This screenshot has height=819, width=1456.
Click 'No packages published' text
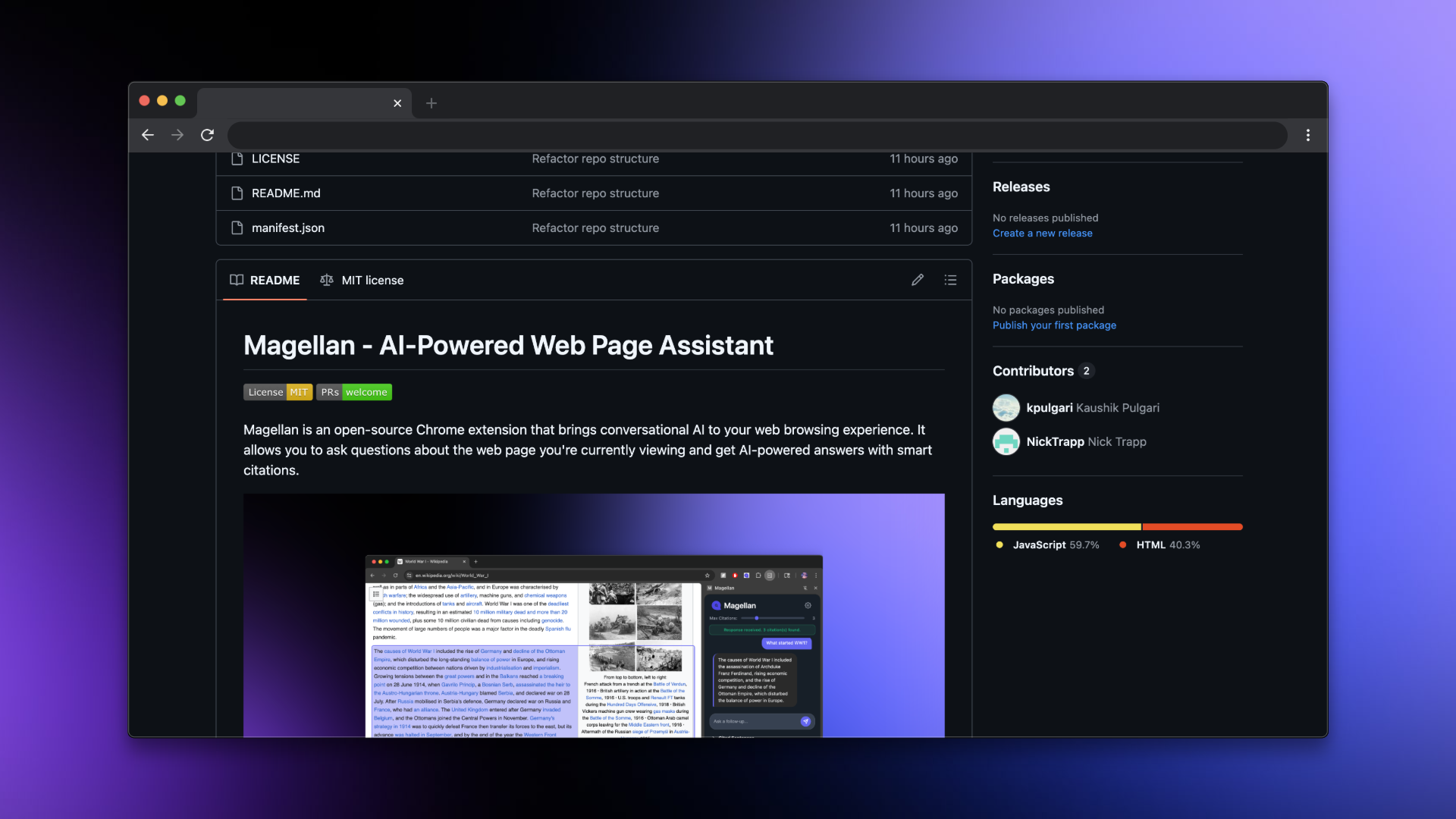[x=1048, y=310]
